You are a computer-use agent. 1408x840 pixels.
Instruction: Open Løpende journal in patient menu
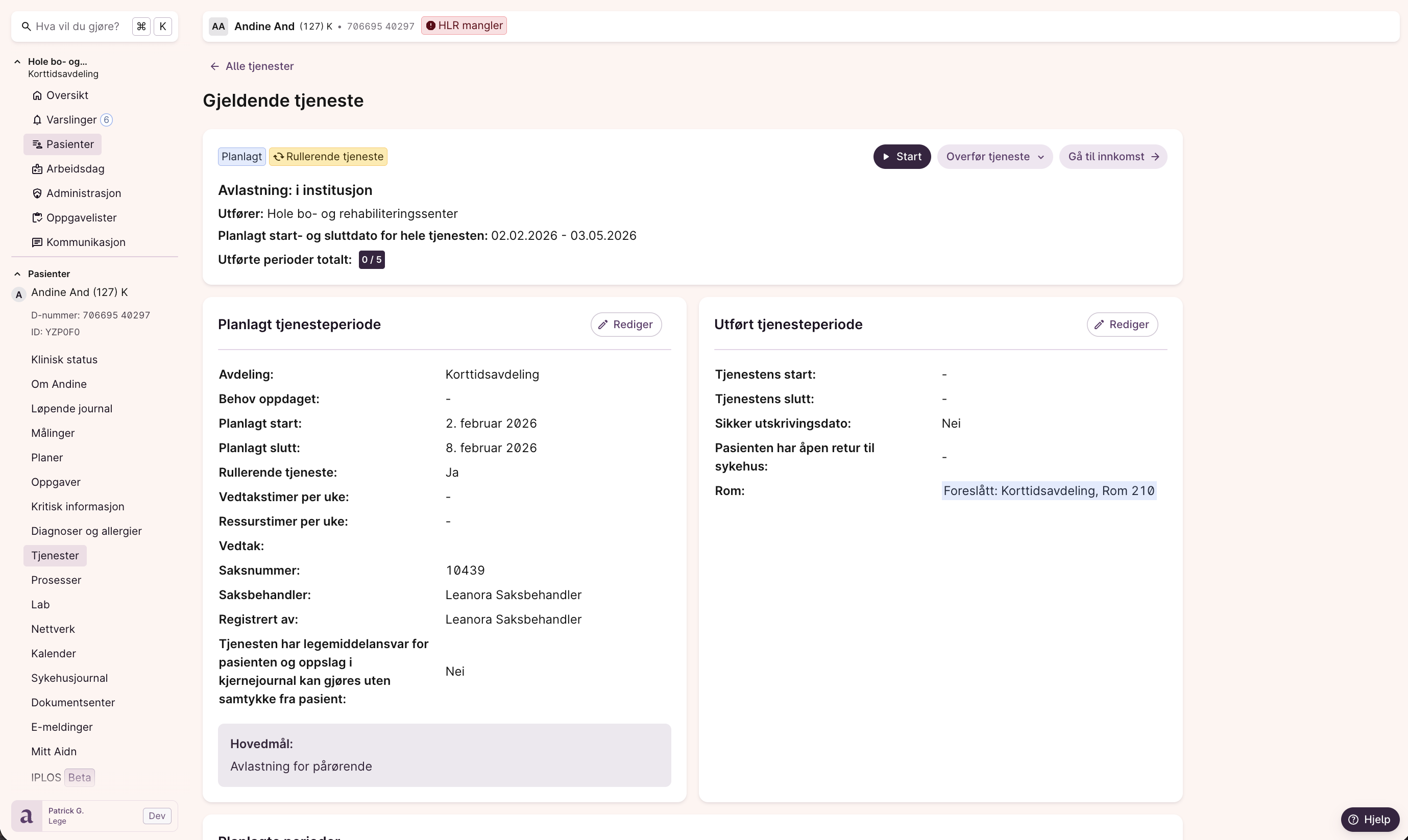coord(72,409)
